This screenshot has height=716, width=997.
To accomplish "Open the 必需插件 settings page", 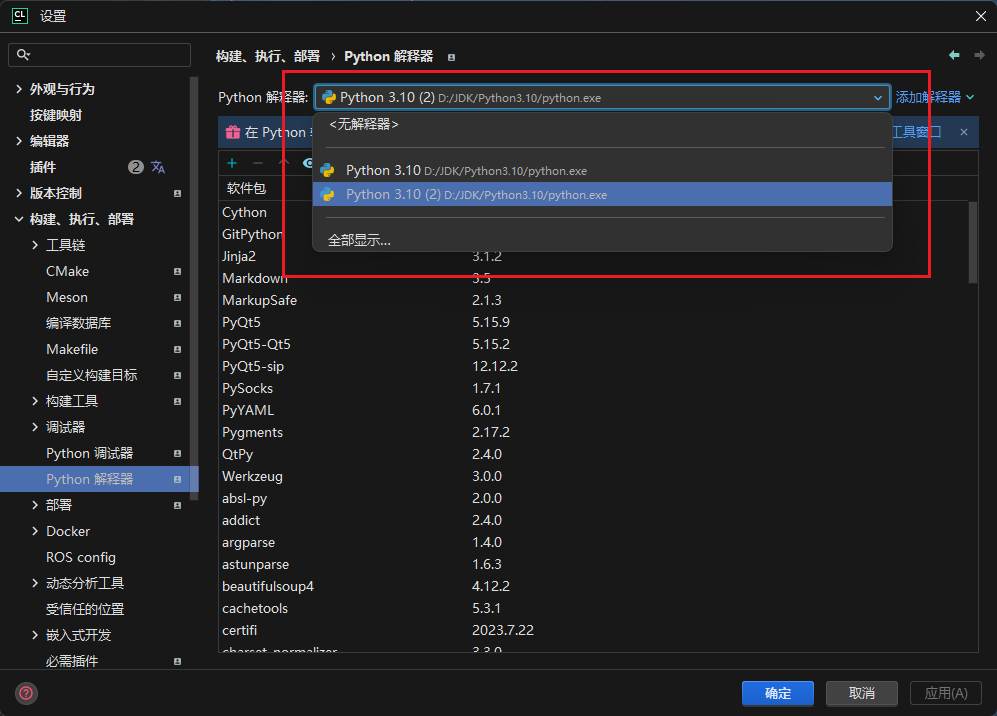I will 72,661.
